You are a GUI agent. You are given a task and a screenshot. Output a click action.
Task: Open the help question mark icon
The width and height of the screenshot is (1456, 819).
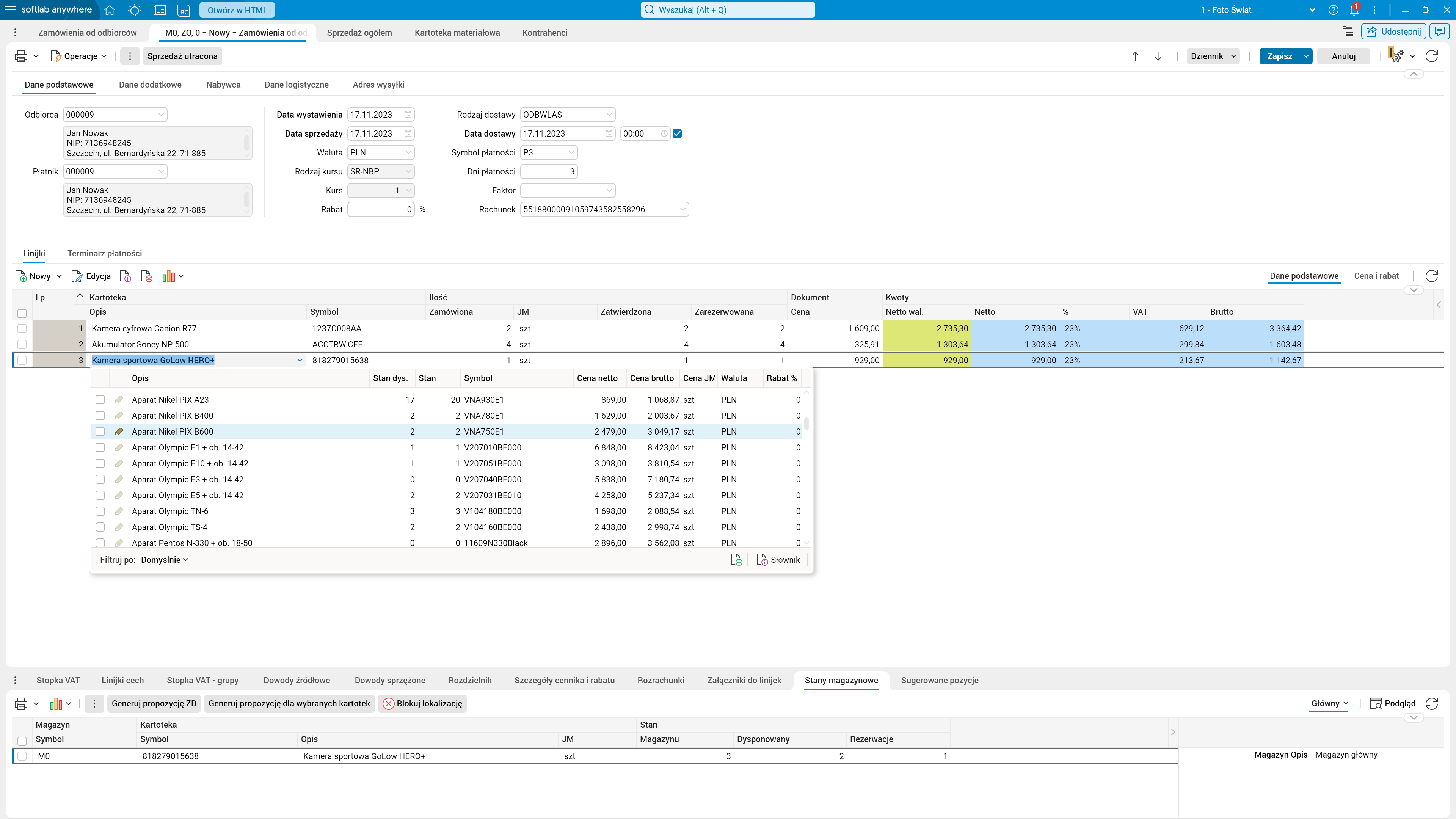[x=1333, y=10]
